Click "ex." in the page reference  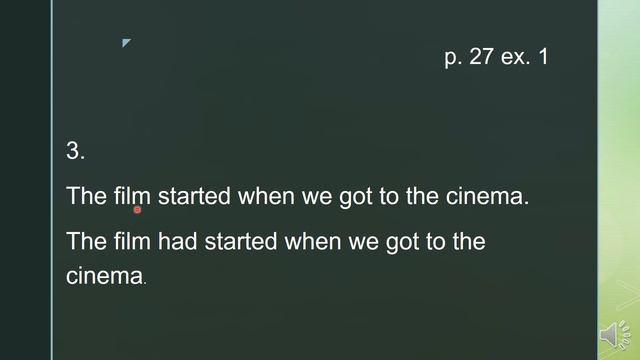pos(516,57)
